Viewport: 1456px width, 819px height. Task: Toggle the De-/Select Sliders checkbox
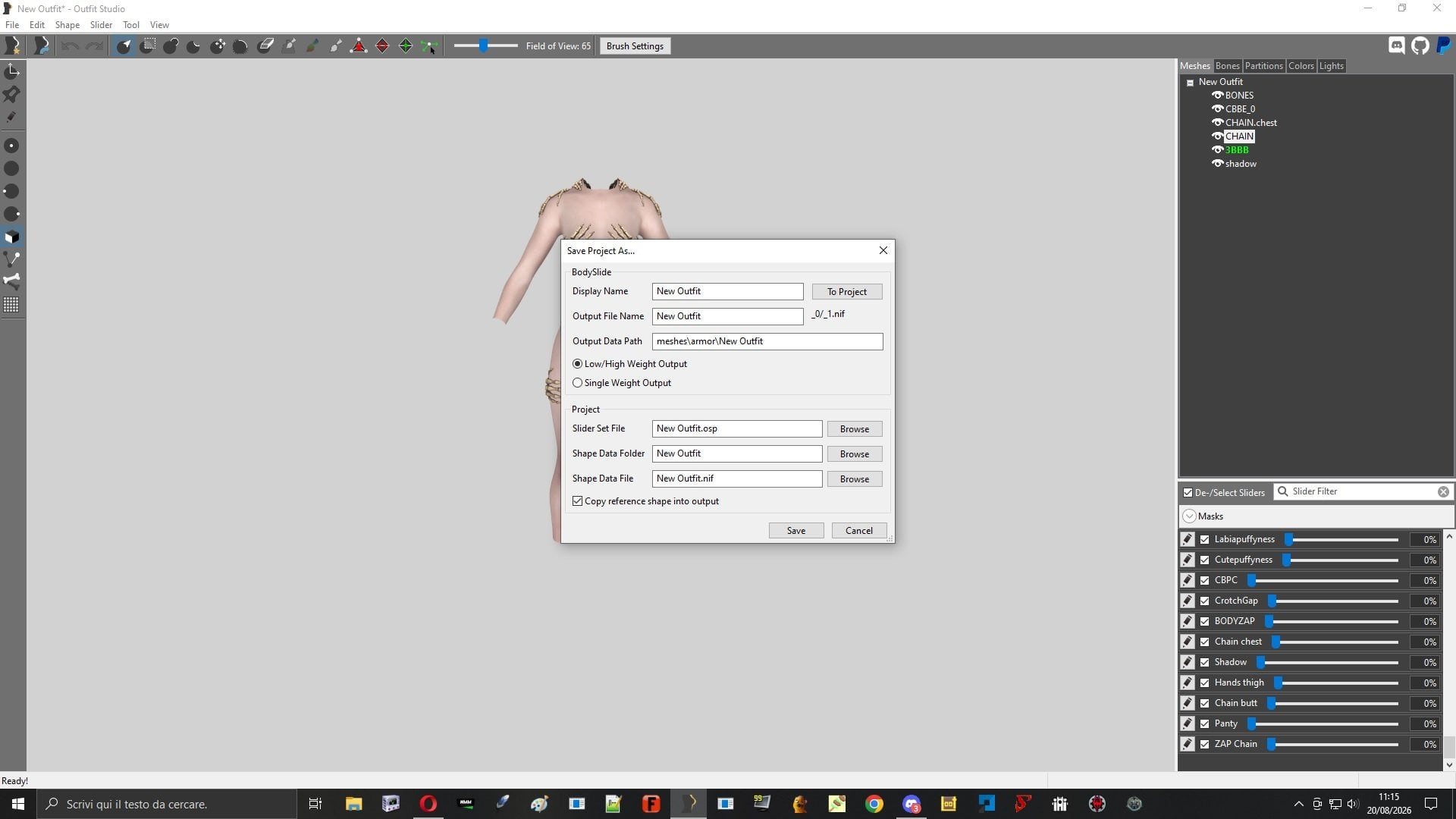pyautogui.click(x=1188, y=492)
